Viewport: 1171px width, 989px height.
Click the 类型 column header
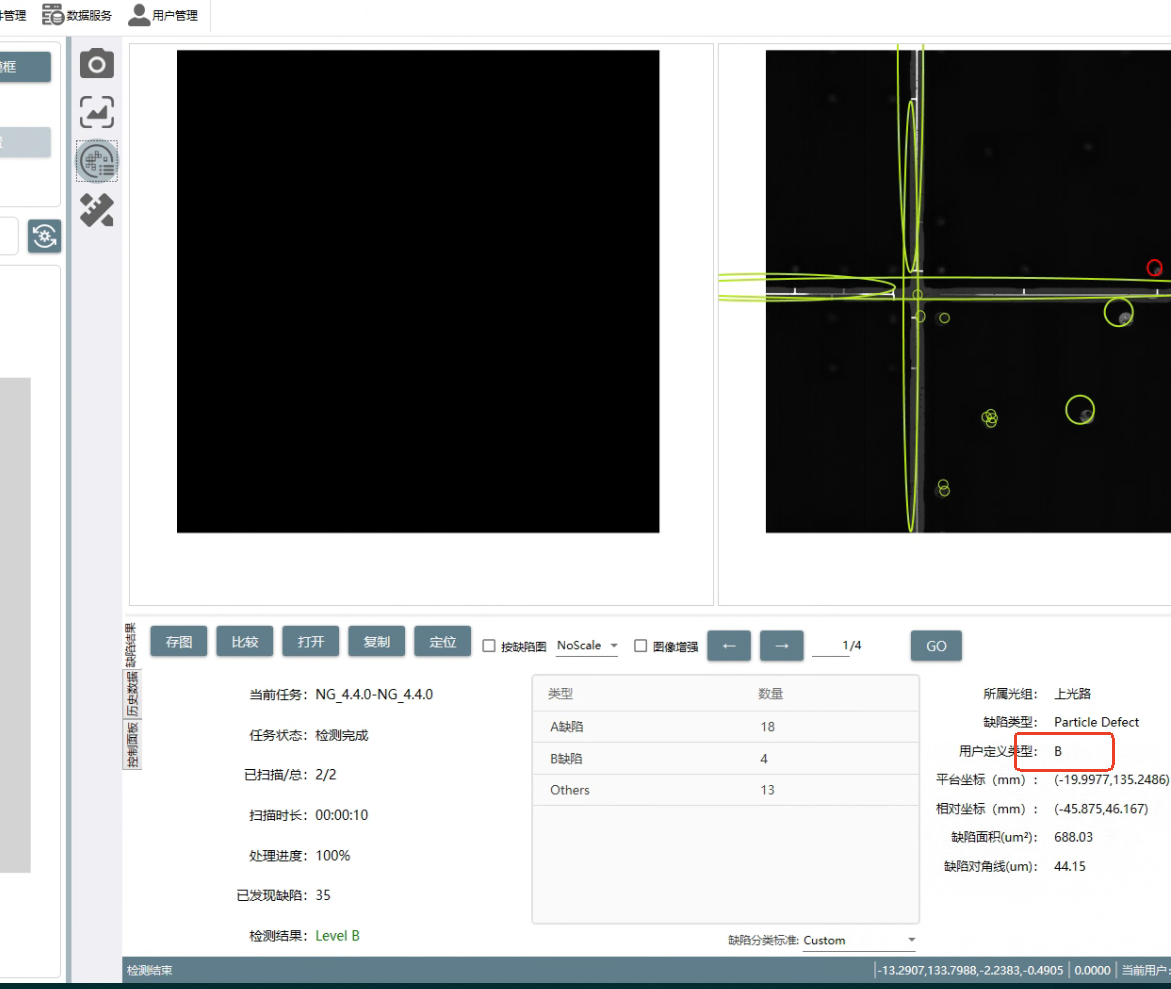560,694
